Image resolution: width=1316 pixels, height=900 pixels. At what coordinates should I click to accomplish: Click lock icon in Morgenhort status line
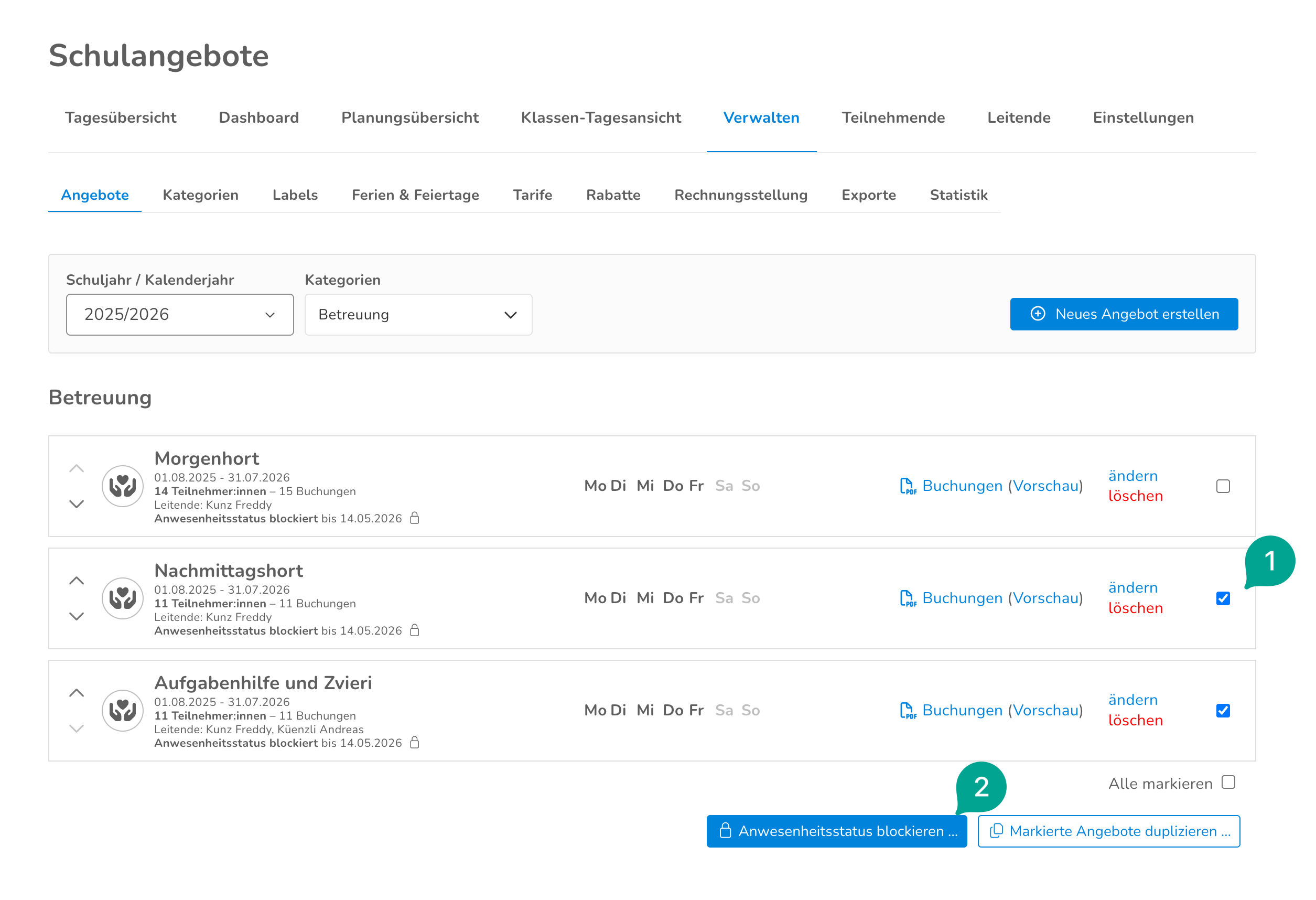click(415, 518)
